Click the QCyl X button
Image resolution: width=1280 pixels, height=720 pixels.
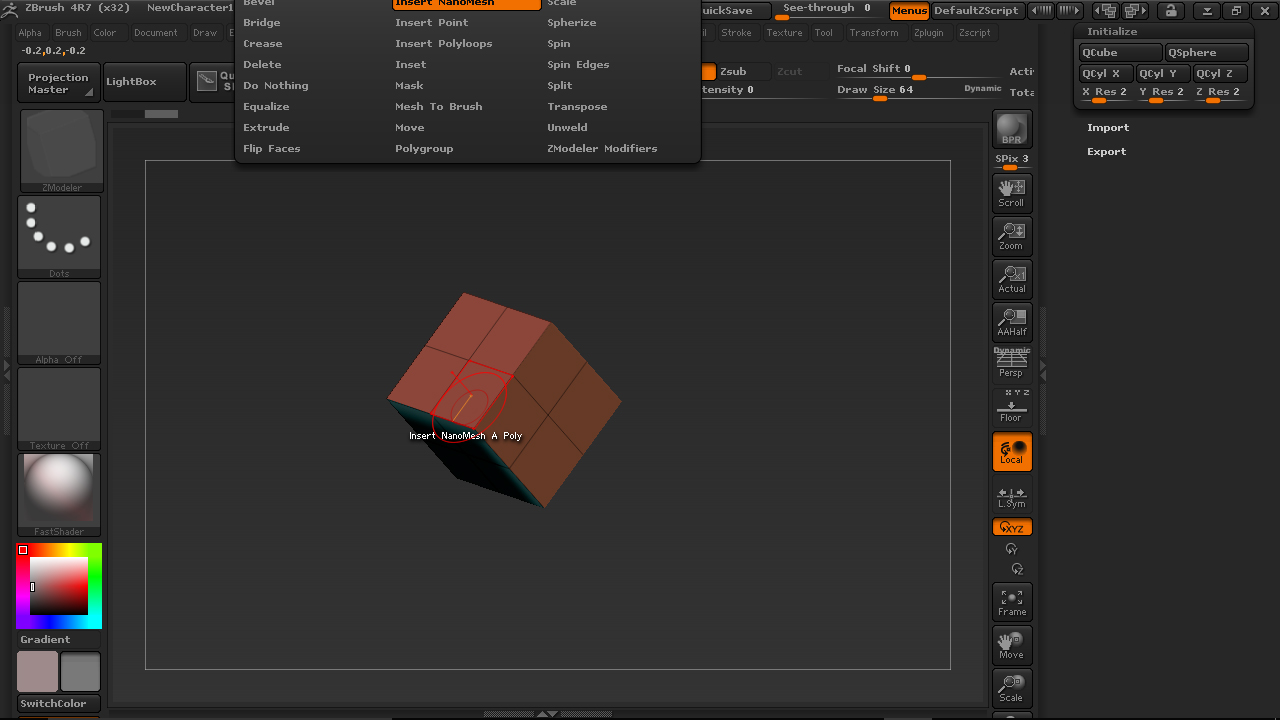[1106, 74]
